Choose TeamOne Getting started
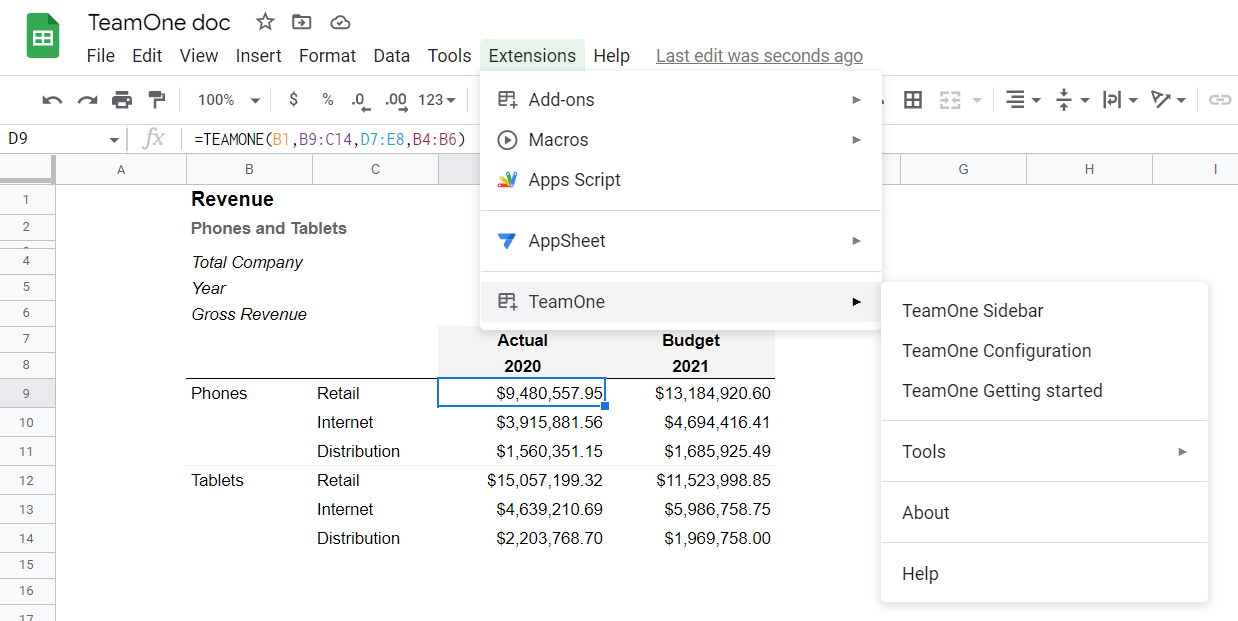 tap(1044, 391)
